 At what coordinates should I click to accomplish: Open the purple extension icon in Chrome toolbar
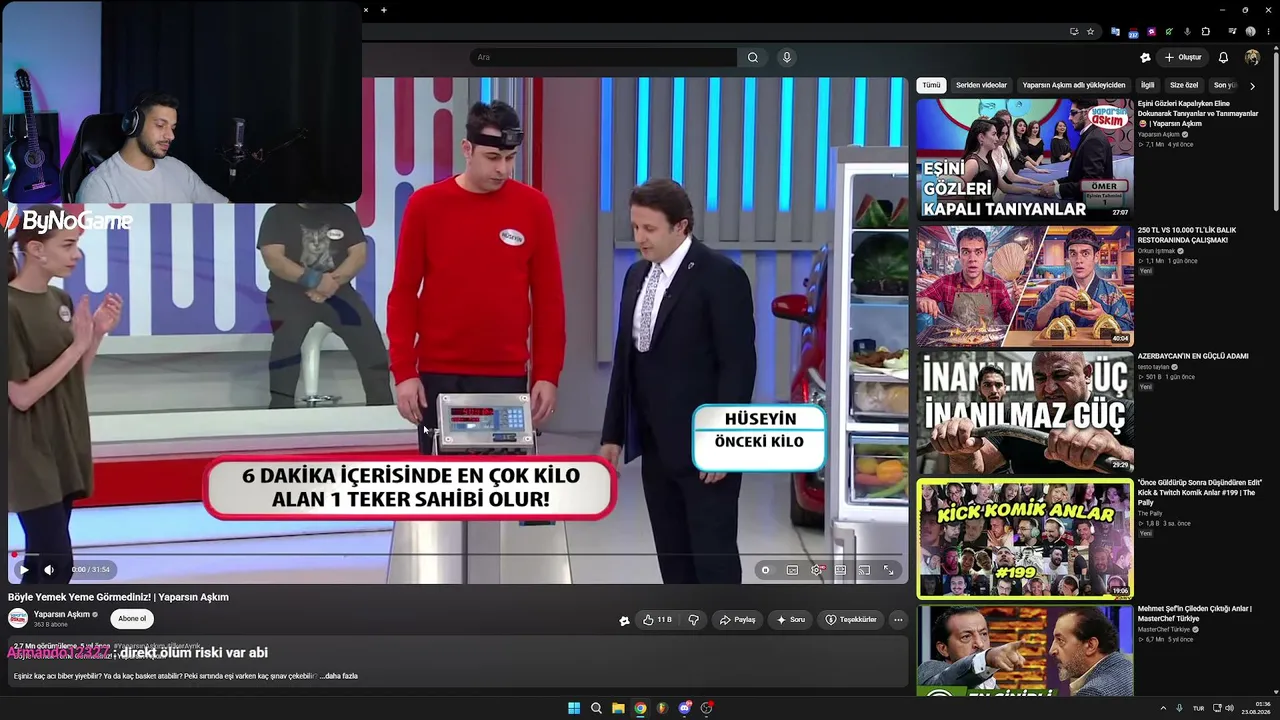point(1152,31)
